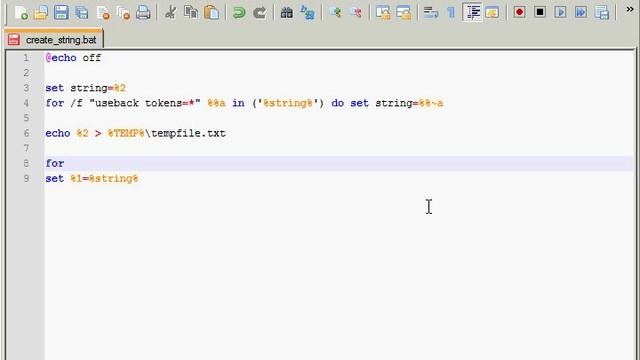
Task: Click the 'set string=%2' line
Action: 85,88
